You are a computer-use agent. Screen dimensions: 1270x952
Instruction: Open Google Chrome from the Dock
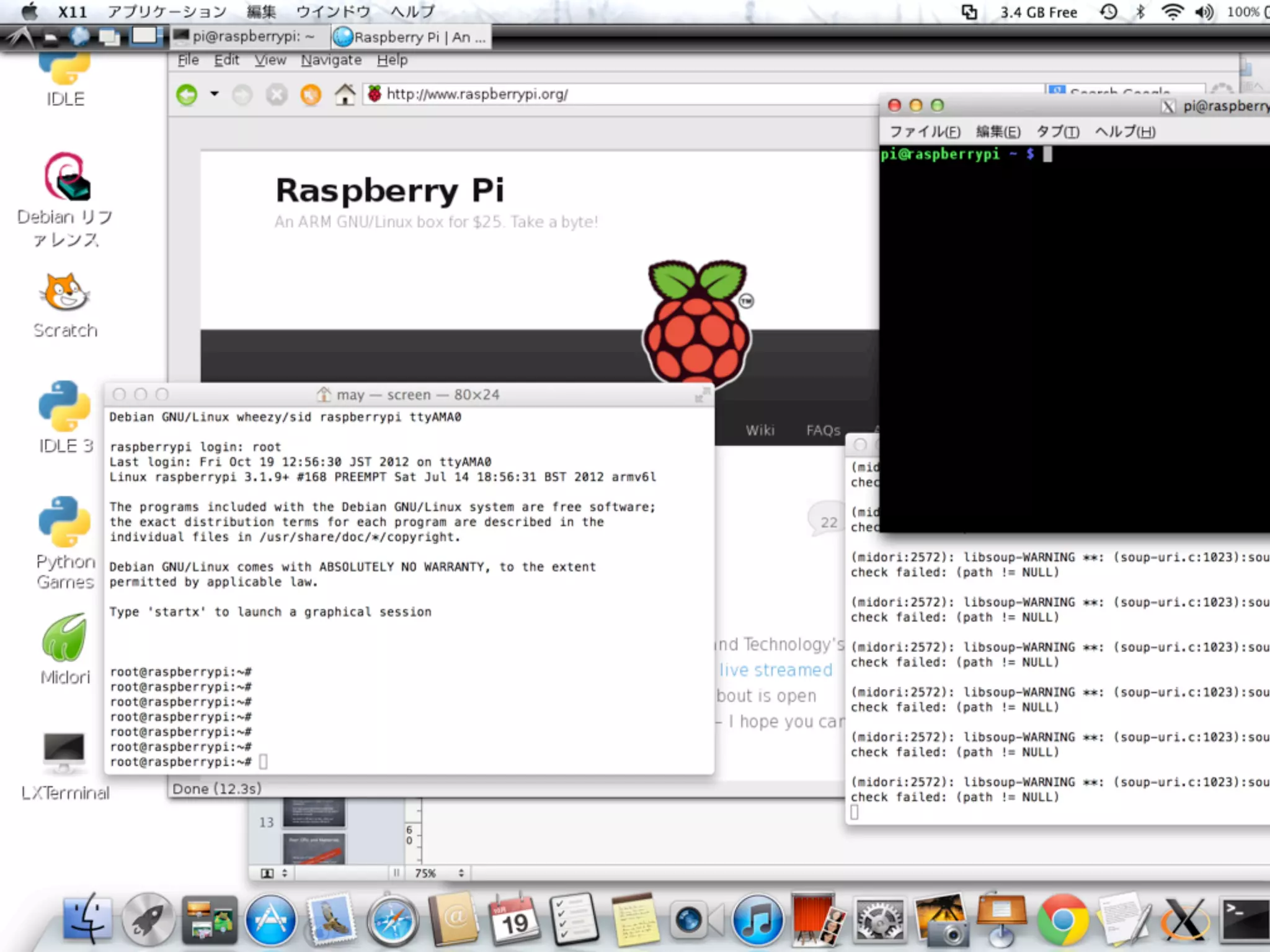point(1062,920)
